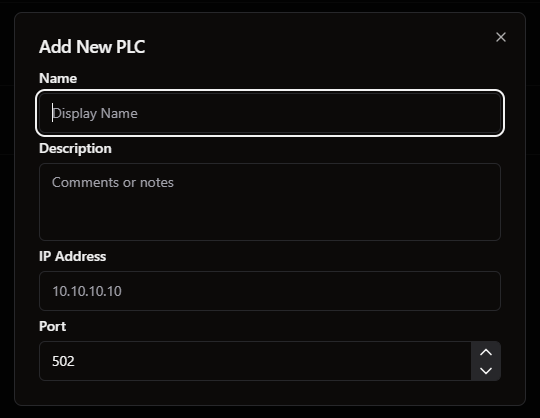Click into the Comments or notes textarea
Image resolution: width=540 pixels, height=418 pixels.
point(270,202)
